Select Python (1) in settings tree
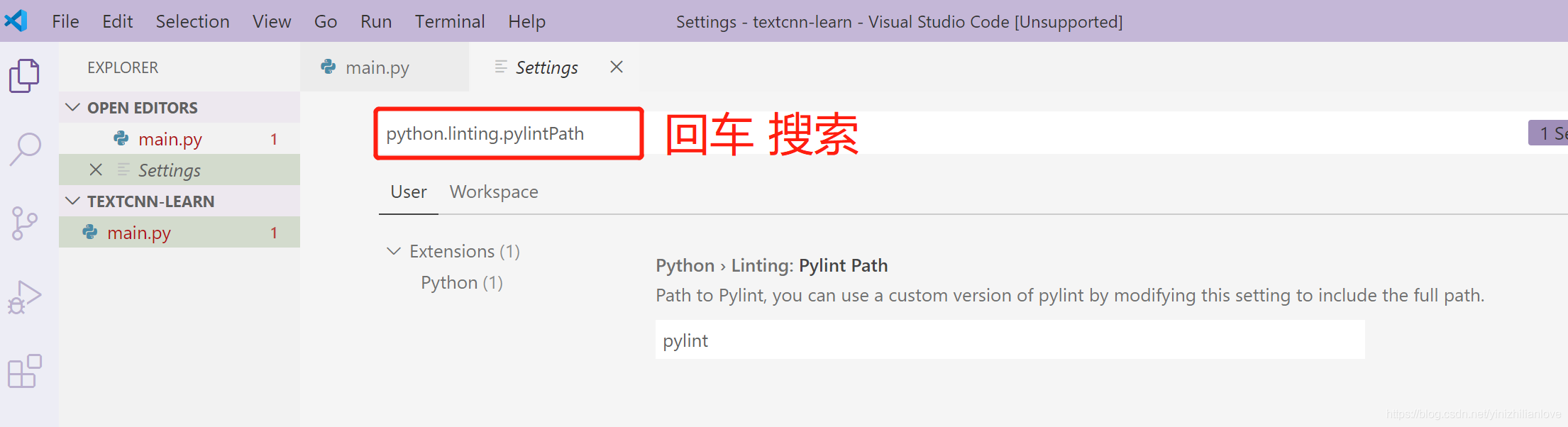This screenshot has height=427, width=1568. tap(462, 282)
